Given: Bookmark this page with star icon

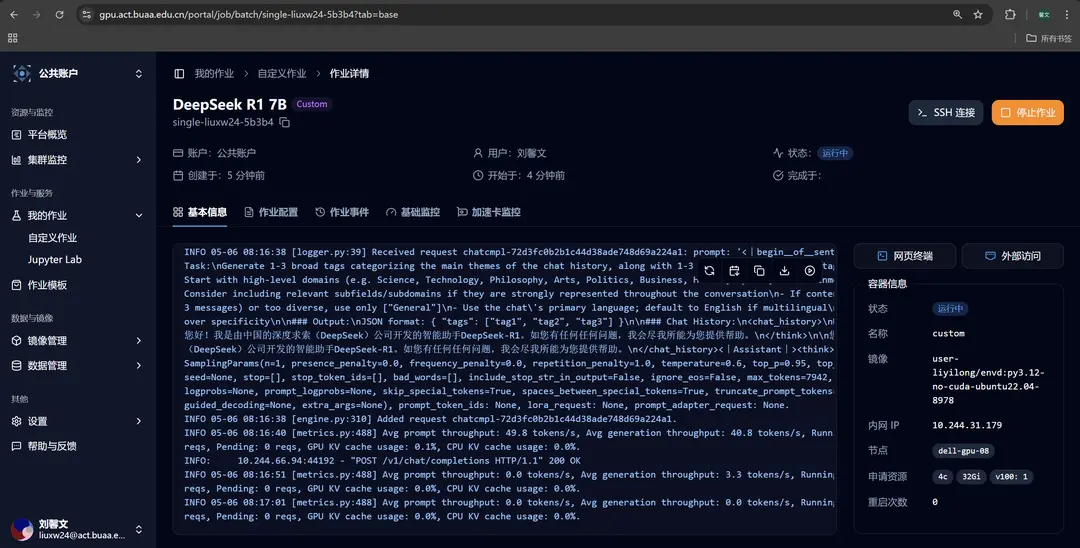Looking at the screenshot, I should [978, 14].
